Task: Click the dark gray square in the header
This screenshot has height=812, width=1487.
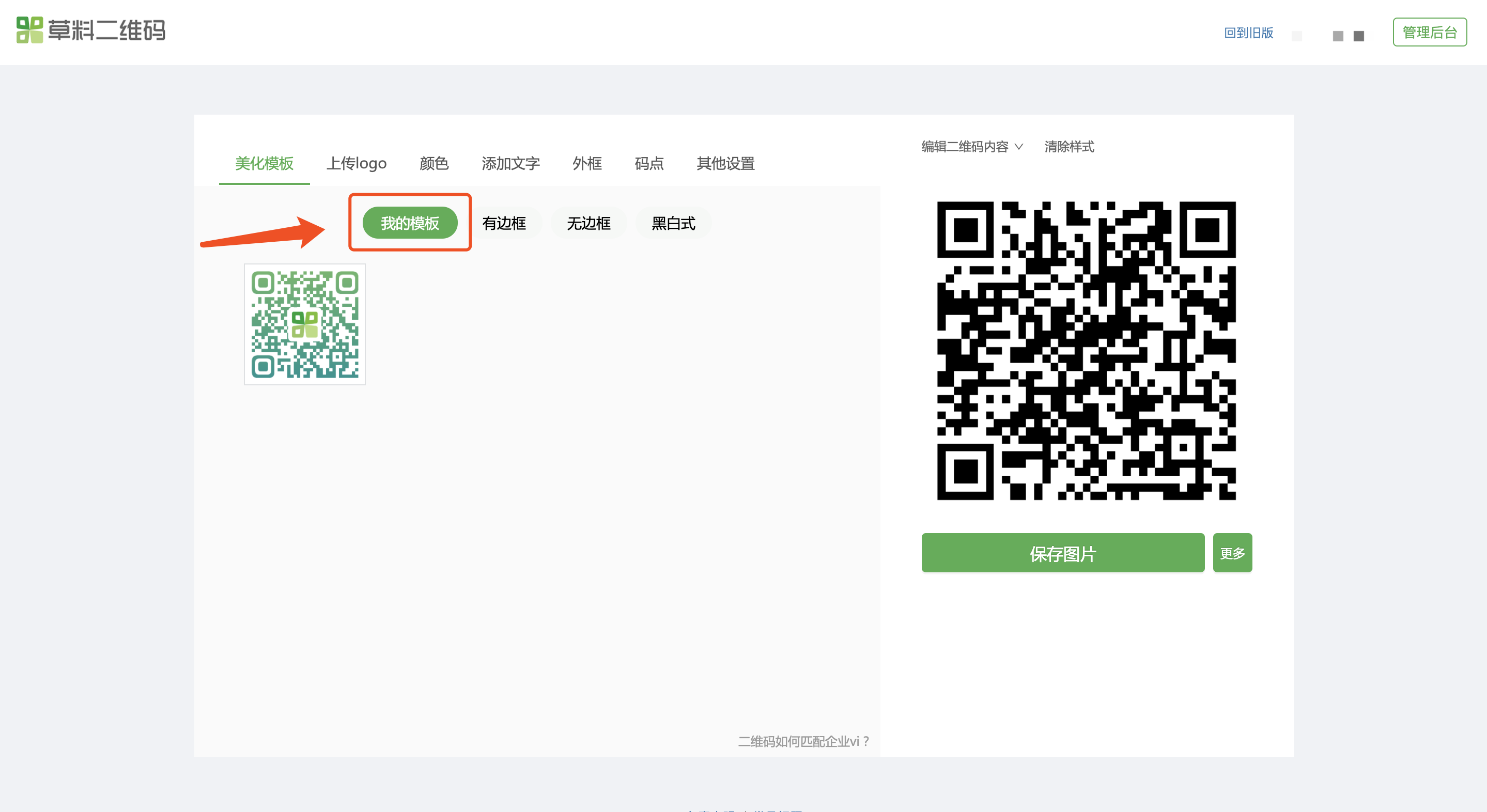Action: tap(1359, 36)
